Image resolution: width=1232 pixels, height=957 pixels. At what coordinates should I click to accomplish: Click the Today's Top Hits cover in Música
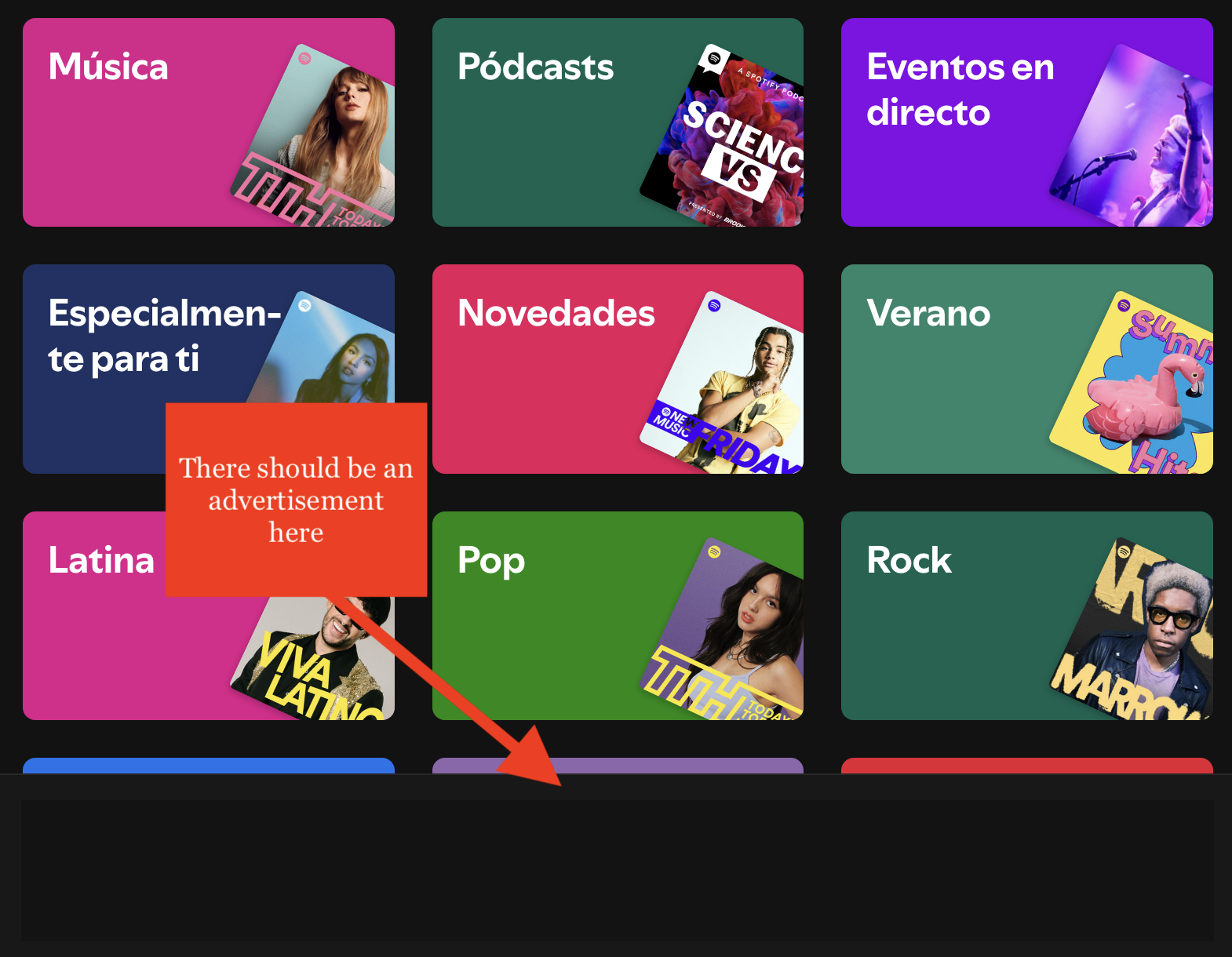[318, 137]
